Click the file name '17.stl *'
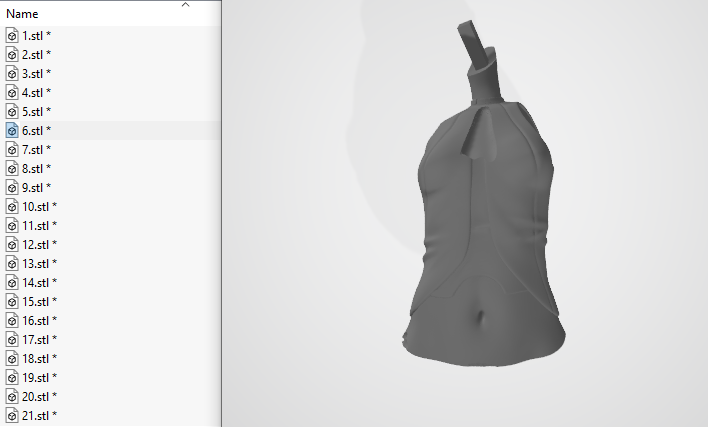 point(40,339)
